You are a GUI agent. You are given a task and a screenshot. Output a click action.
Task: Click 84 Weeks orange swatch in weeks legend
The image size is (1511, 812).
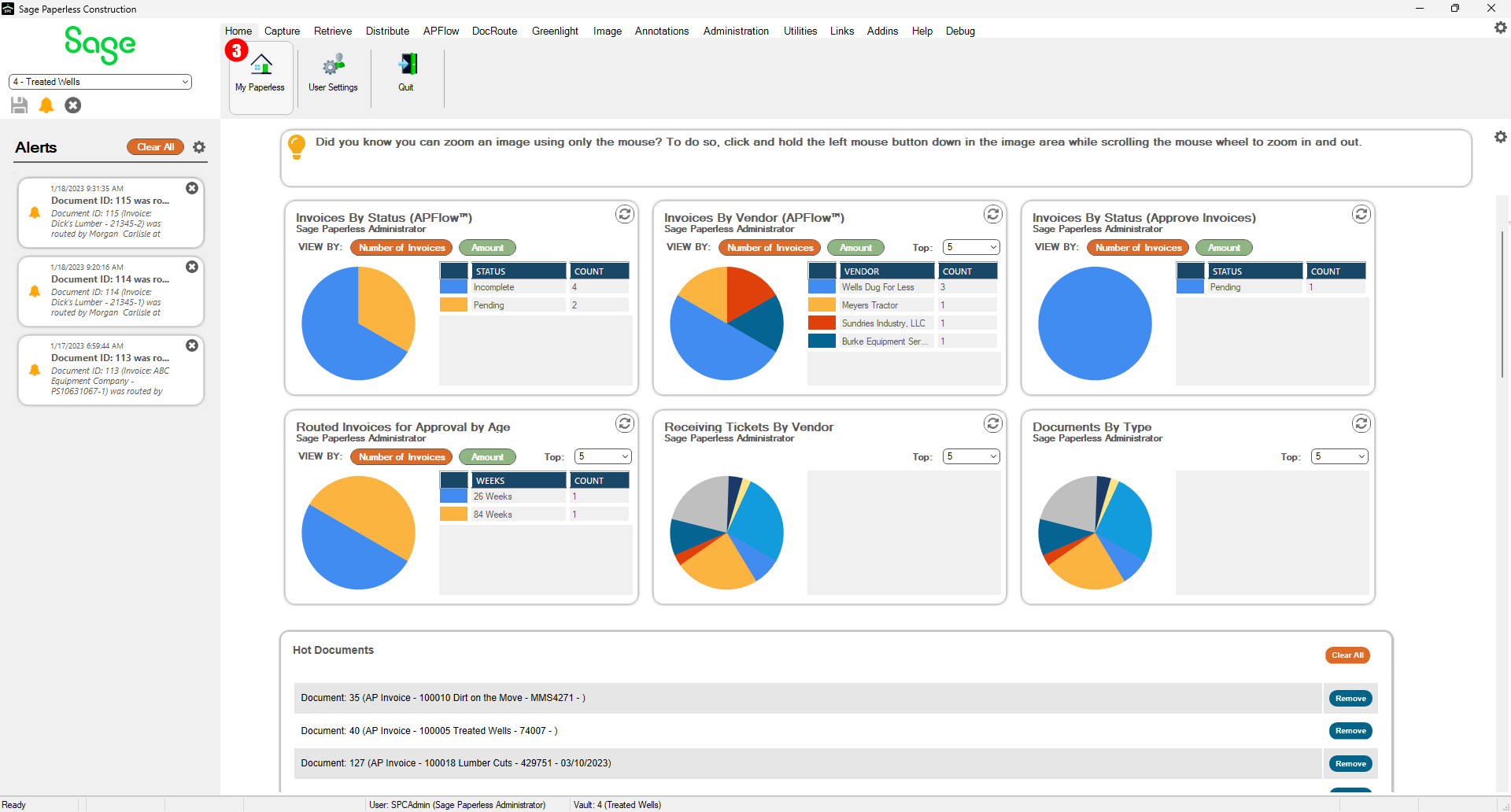click(453, 515)
